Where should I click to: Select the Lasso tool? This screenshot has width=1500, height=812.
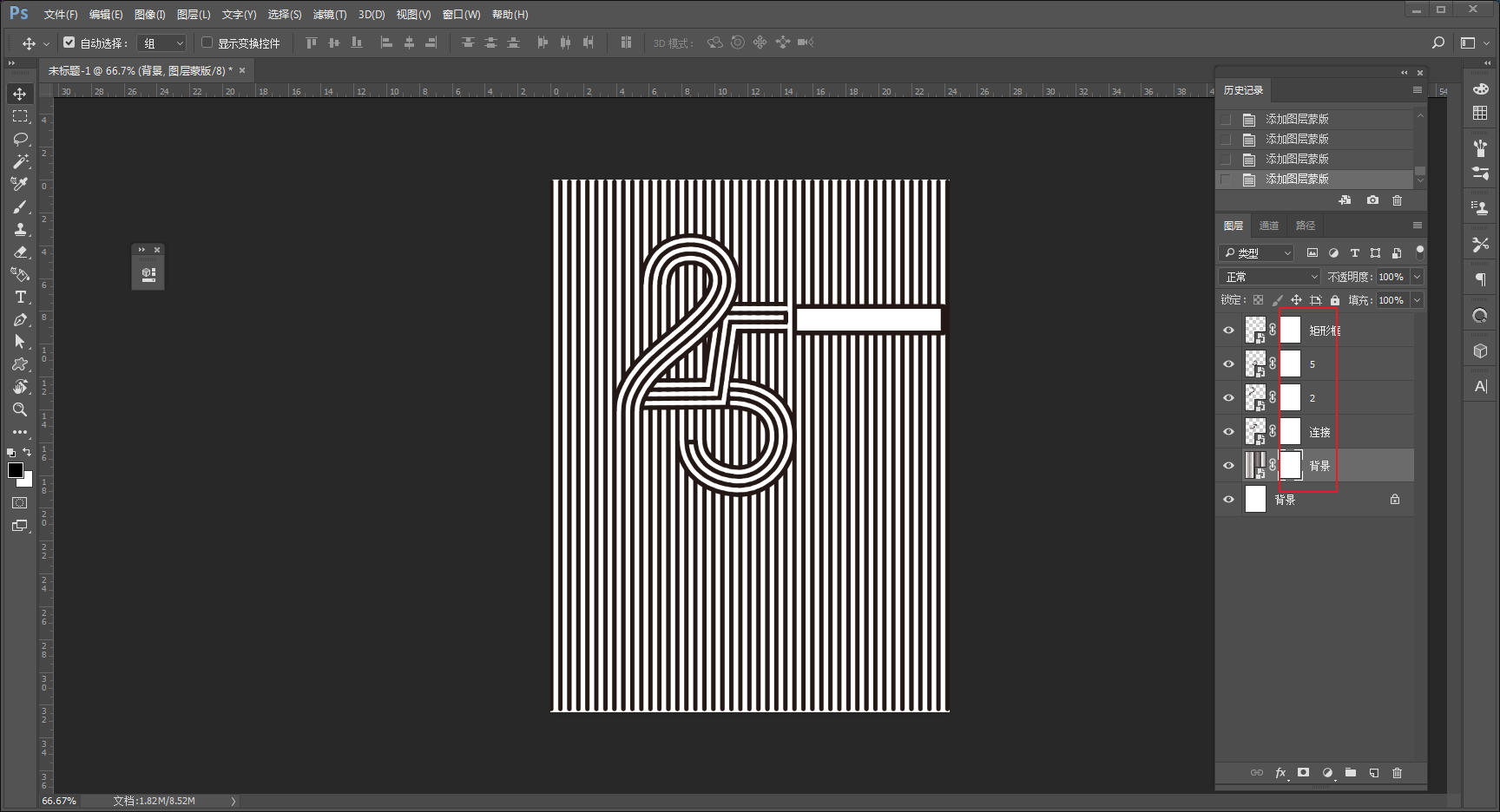20,139
